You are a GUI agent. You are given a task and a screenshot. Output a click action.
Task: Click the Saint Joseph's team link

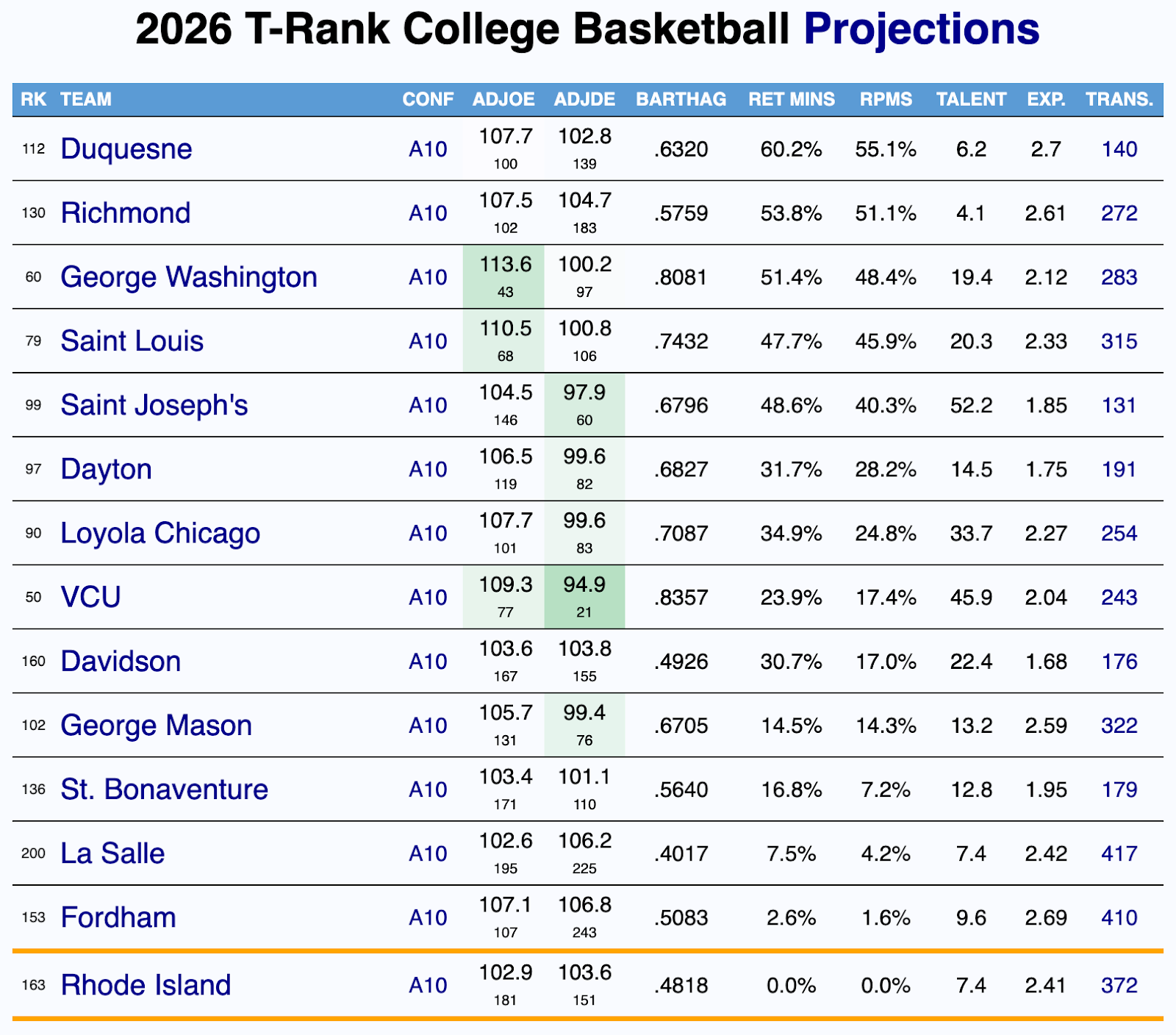click(x=154, y=405)
